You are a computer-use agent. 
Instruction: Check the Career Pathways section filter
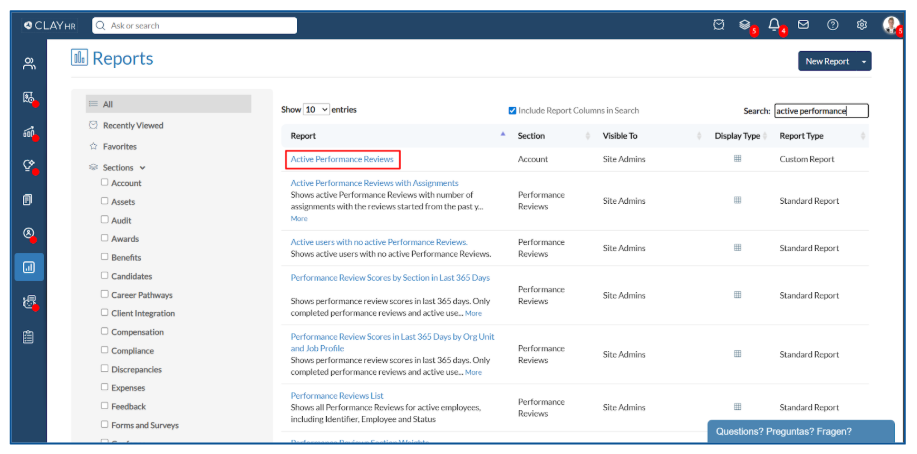pos(104,294)
